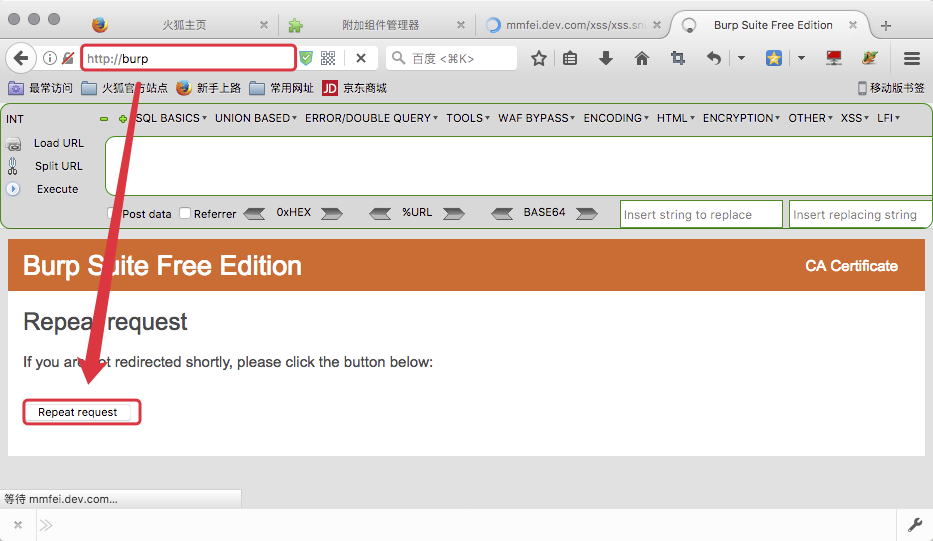Bookmark this page with the star icon
933x541 pixels.
pyautogui.click(x=538, y=58)
